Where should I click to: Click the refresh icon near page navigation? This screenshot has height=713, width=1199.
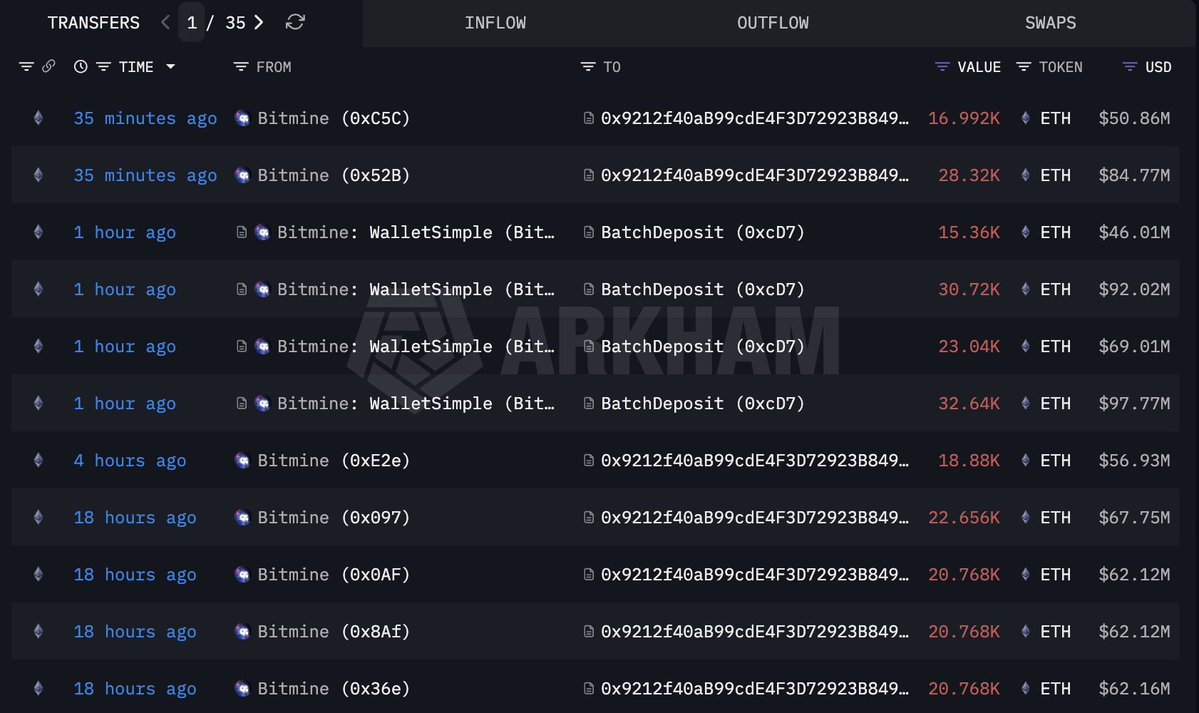tap(294, 22)
